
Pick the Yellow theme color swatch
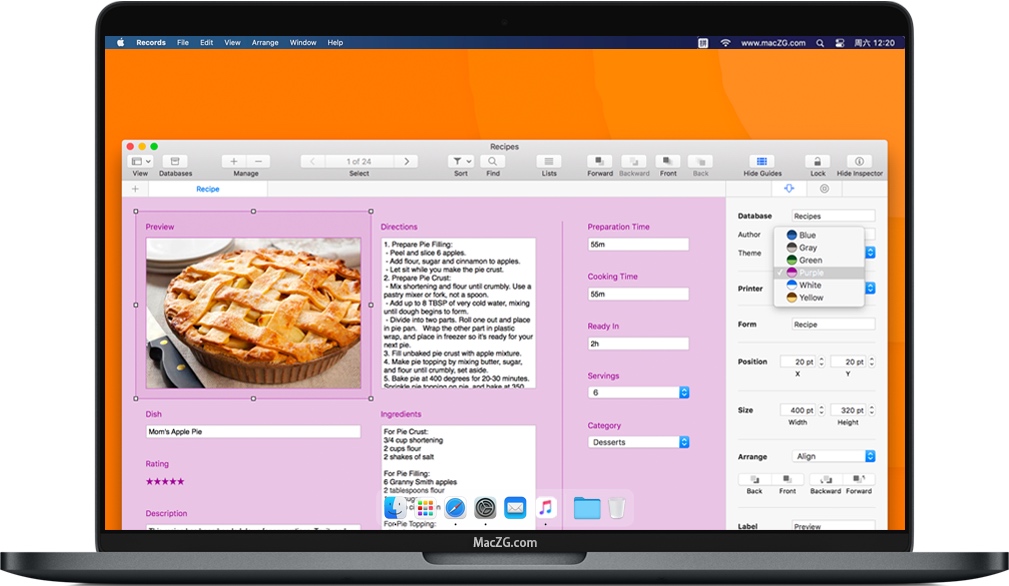point(792,297)
